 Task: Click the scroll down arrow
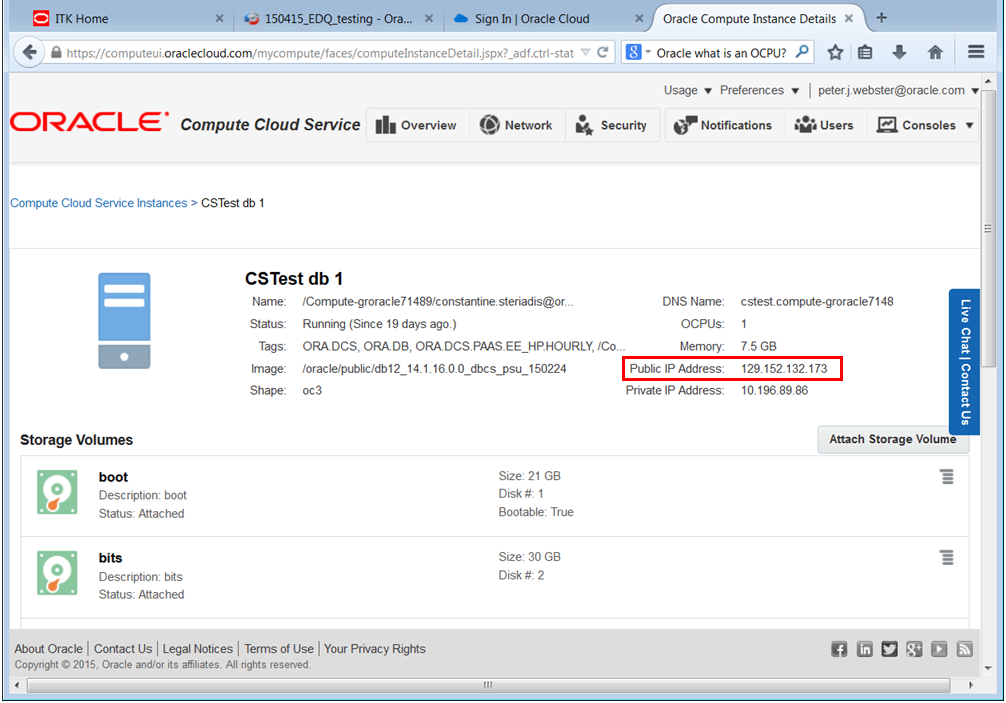[x=988, y=668]
